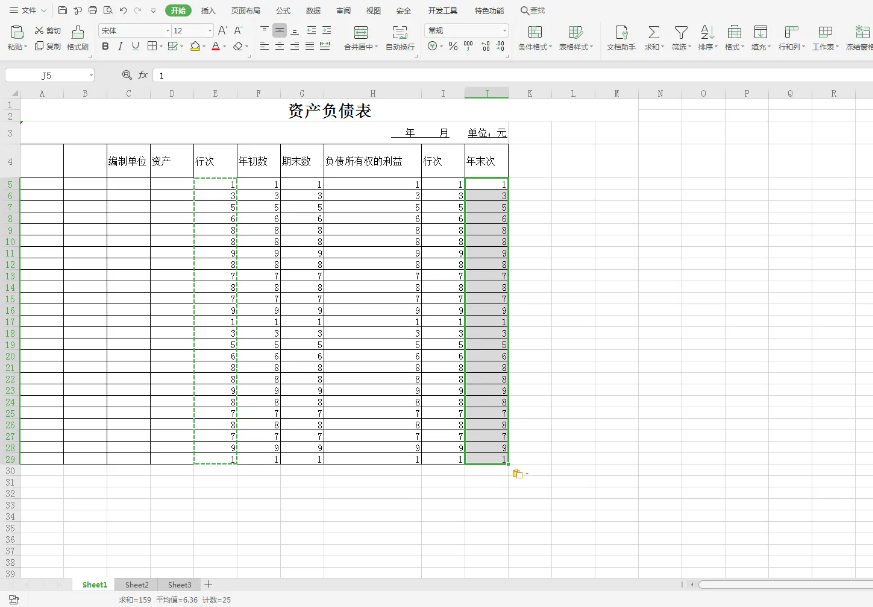
Task: Click the Wrap Text (自动换行) icon
Action: (x=400, y=32)
